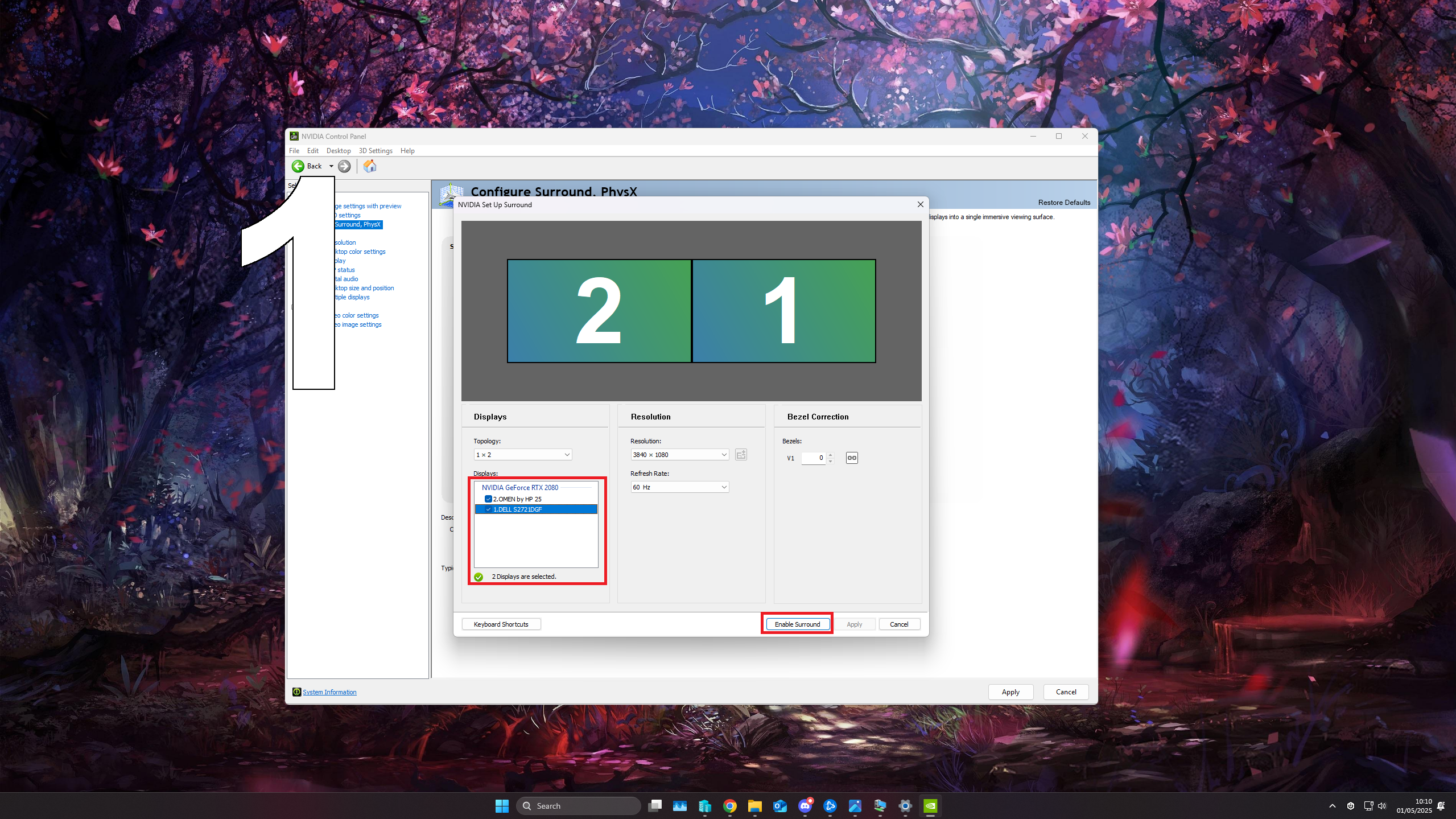Click the Keyboard Shortcuts button
Screen dimensions: 1456x819
coord(501,624)
